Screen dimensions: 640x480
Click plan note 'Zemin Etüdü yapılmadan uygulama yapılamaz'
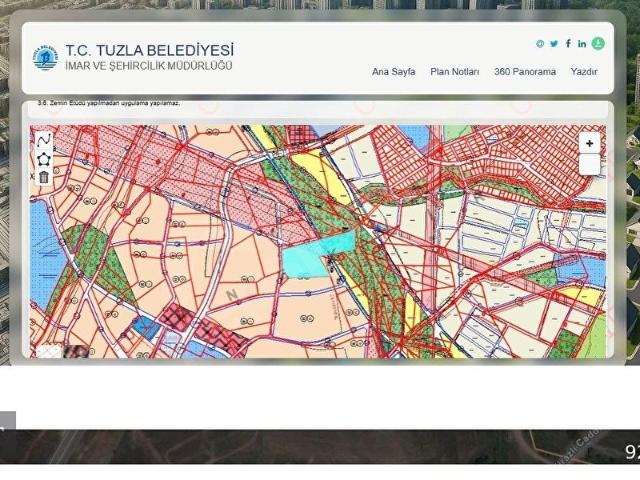(109, 103)
